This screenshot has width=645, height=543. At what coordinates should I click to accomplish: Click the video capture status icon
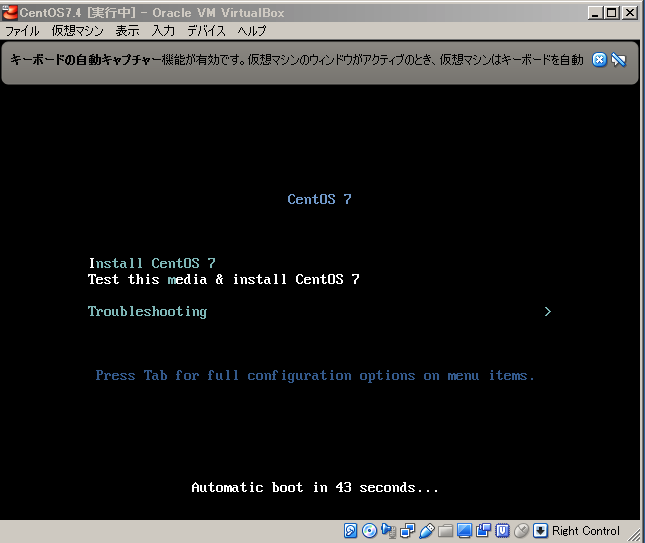click(x=483, y=531)
